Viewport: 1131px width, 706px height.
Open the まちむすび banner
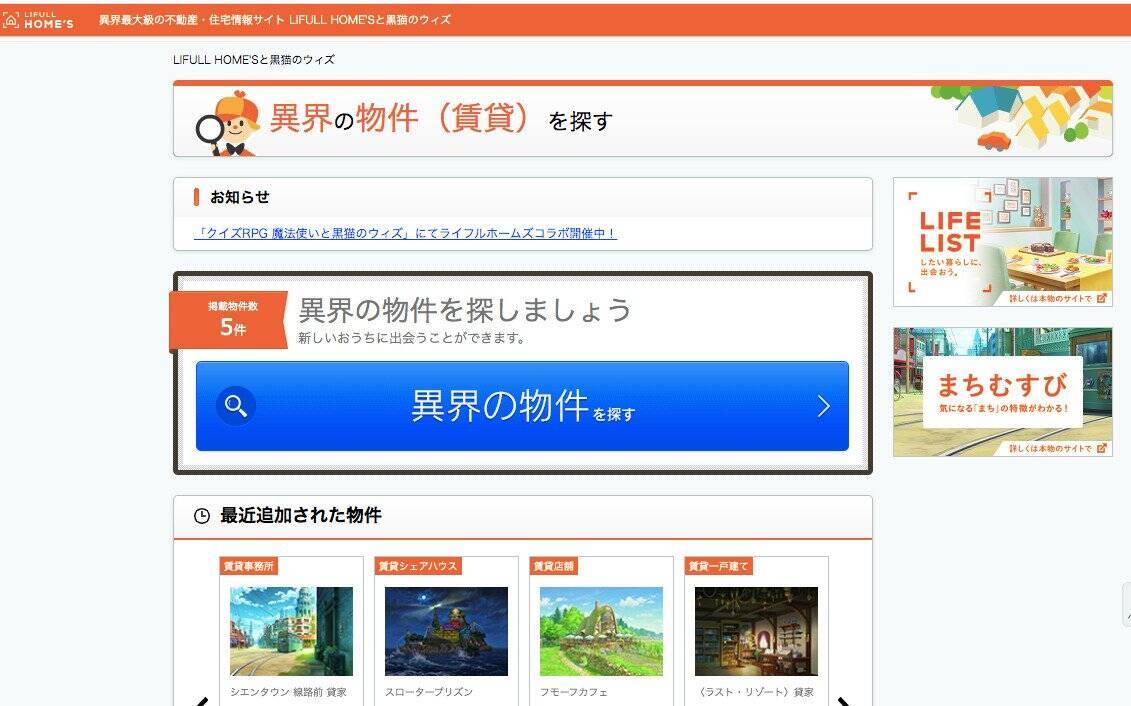point(1002,391)
